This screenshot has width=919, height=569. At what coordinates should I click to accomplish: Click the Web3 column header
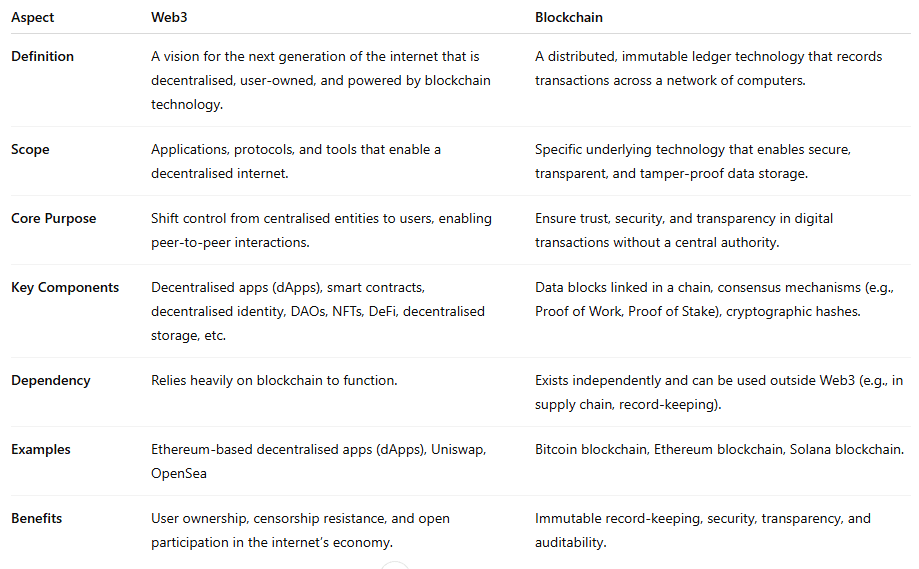coord(168,18)
